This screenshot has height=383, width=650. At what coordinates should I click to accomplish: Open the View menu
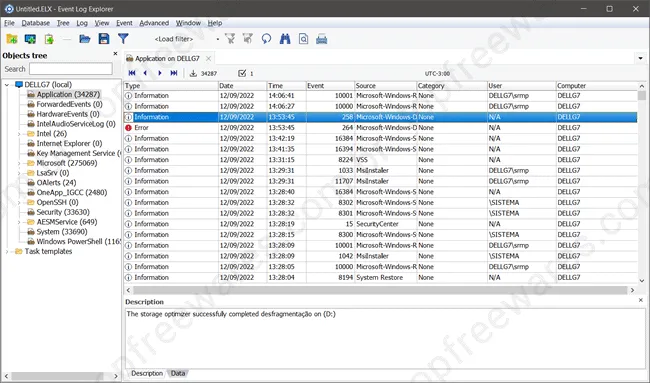102,23
